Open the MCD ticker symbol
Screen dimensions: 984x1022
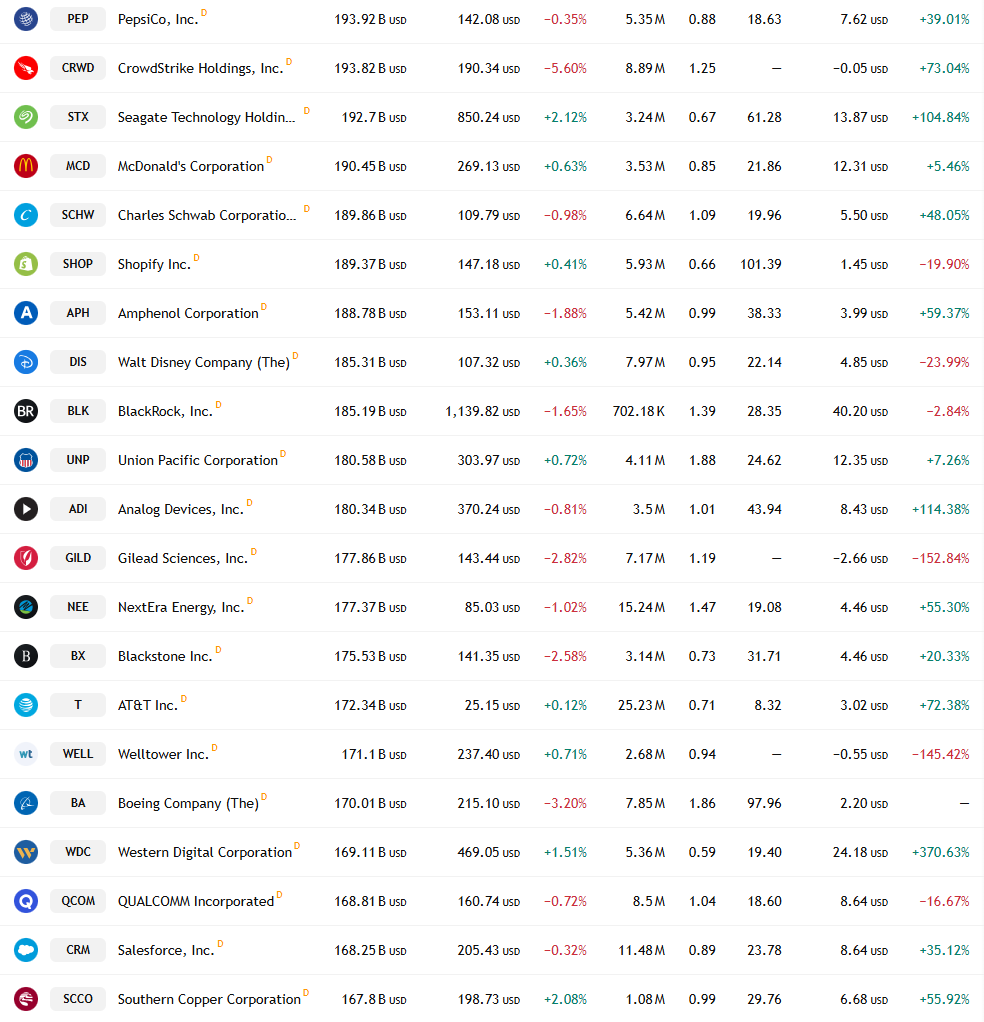pyautogui.click(x=78, y=166)
